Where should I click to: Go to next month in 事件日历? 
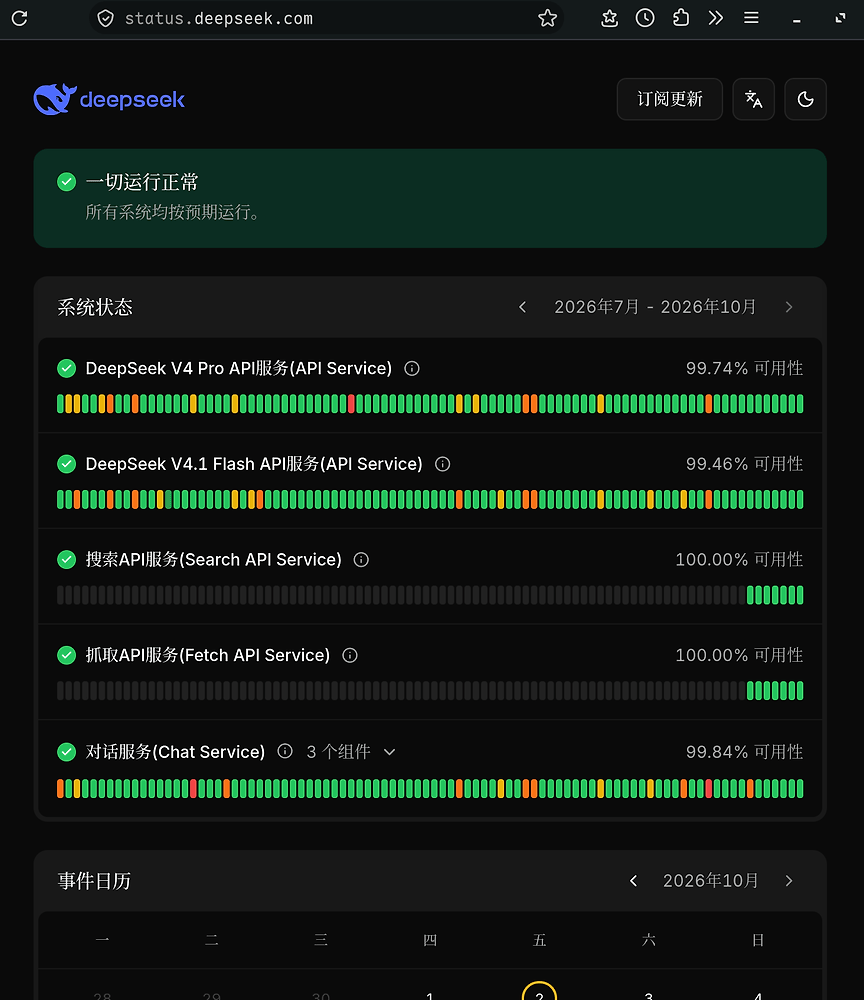point(789,881)
